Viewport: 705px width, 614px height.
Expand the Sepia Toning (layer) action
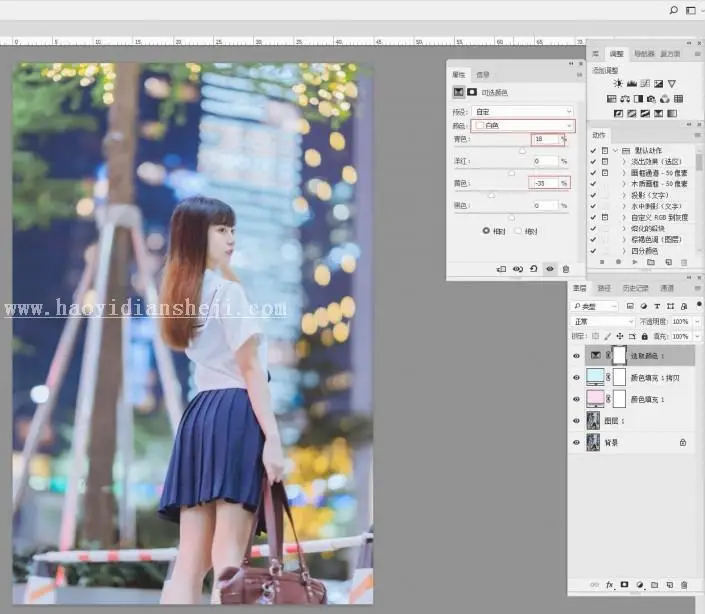624,240
